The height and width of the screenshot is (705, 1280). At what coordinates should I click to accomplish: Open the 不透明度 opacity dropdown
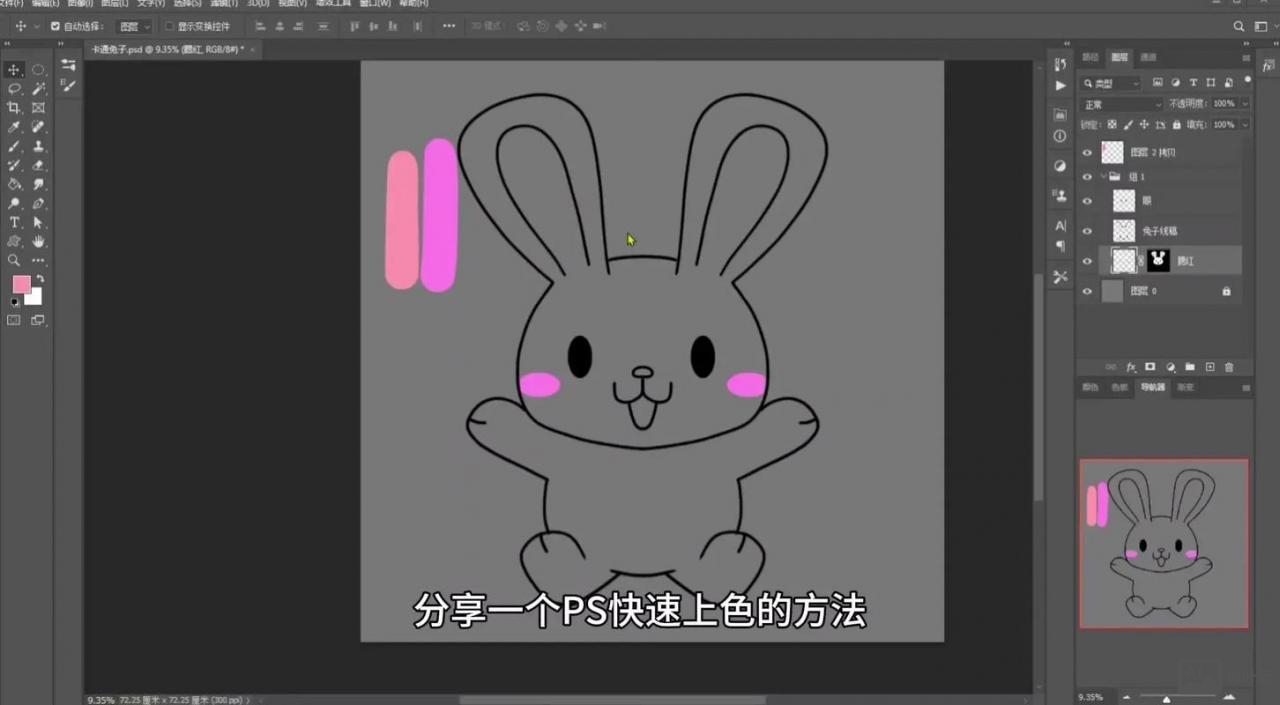(1244, 103)
